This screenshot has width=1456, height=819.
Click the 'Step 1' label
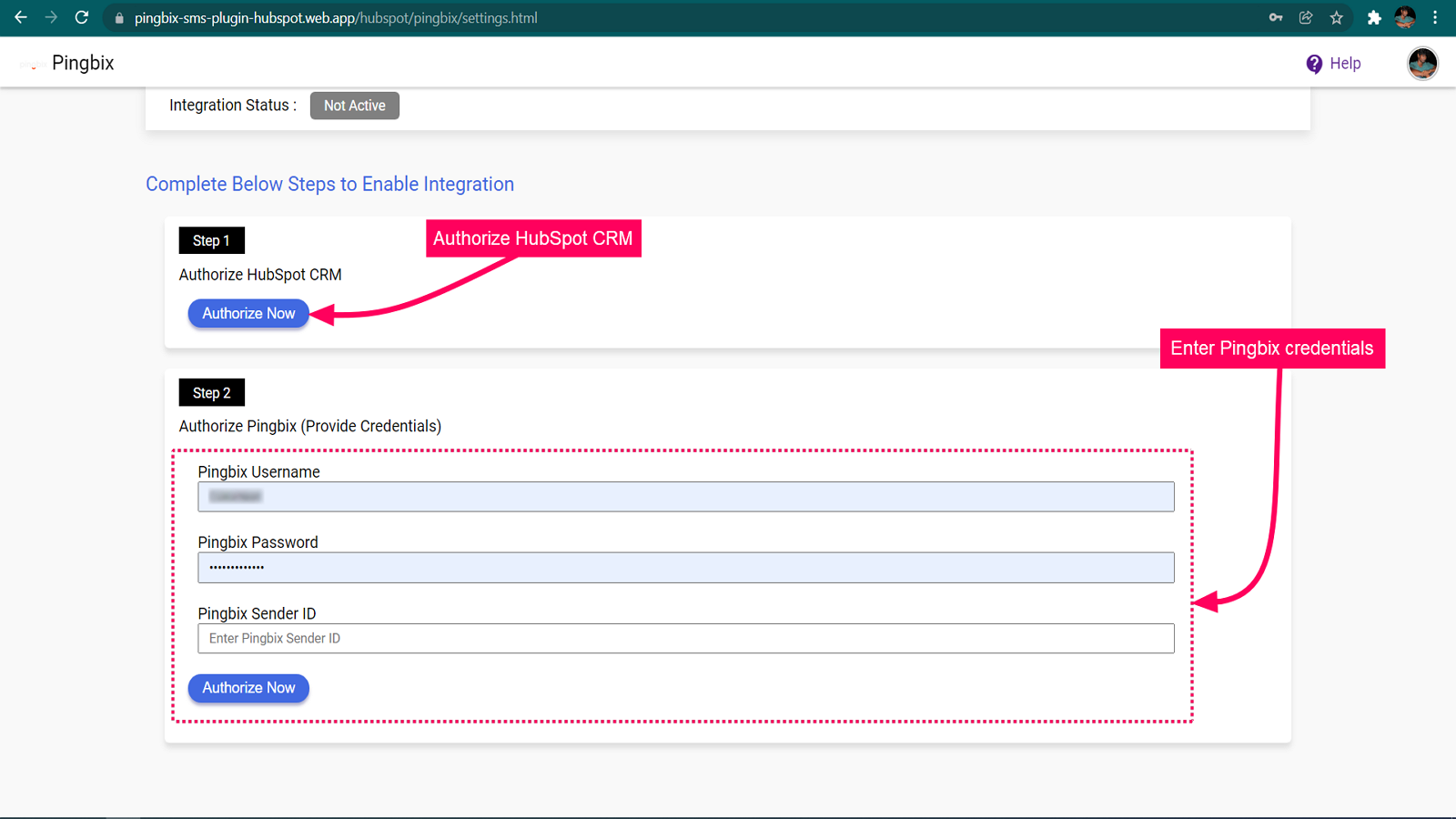pyautogui.click(x=211, y=240)
